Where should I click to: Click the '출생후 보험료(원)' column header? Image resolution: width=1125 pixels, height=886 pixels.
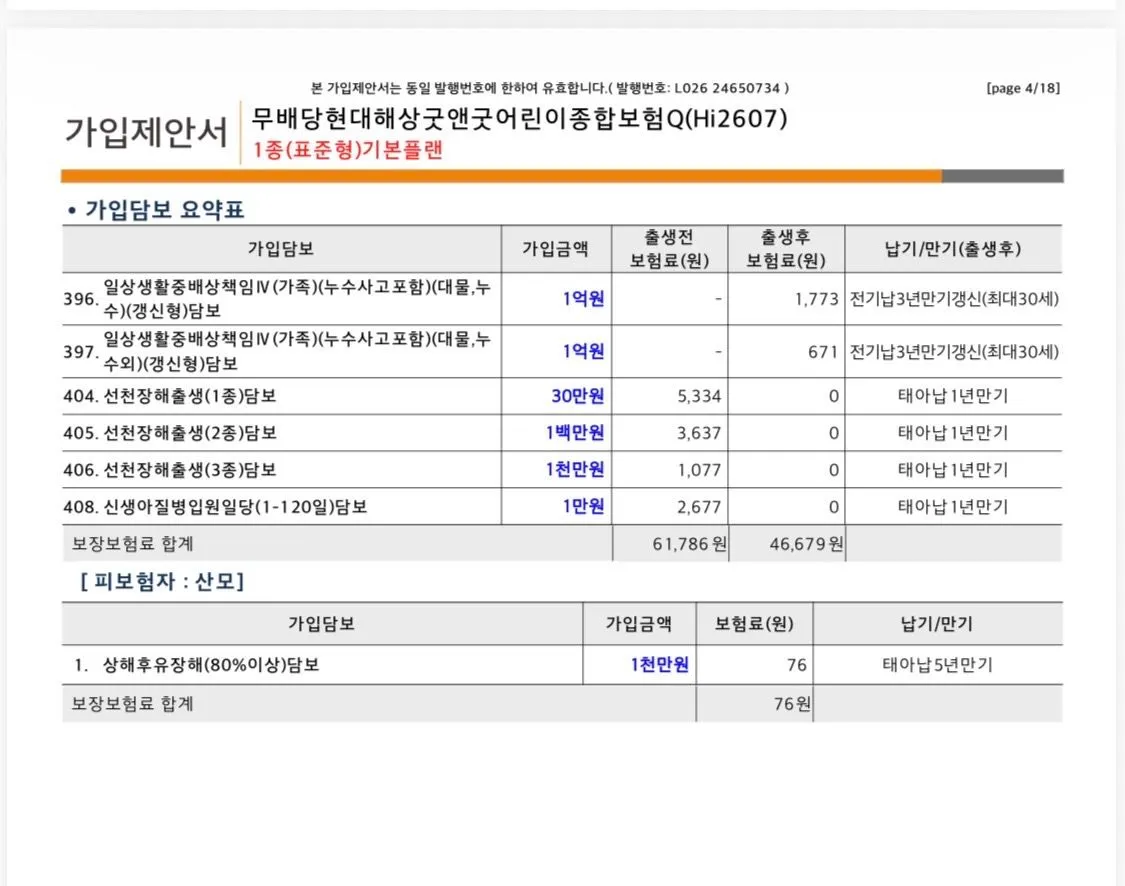pos(786,249)
